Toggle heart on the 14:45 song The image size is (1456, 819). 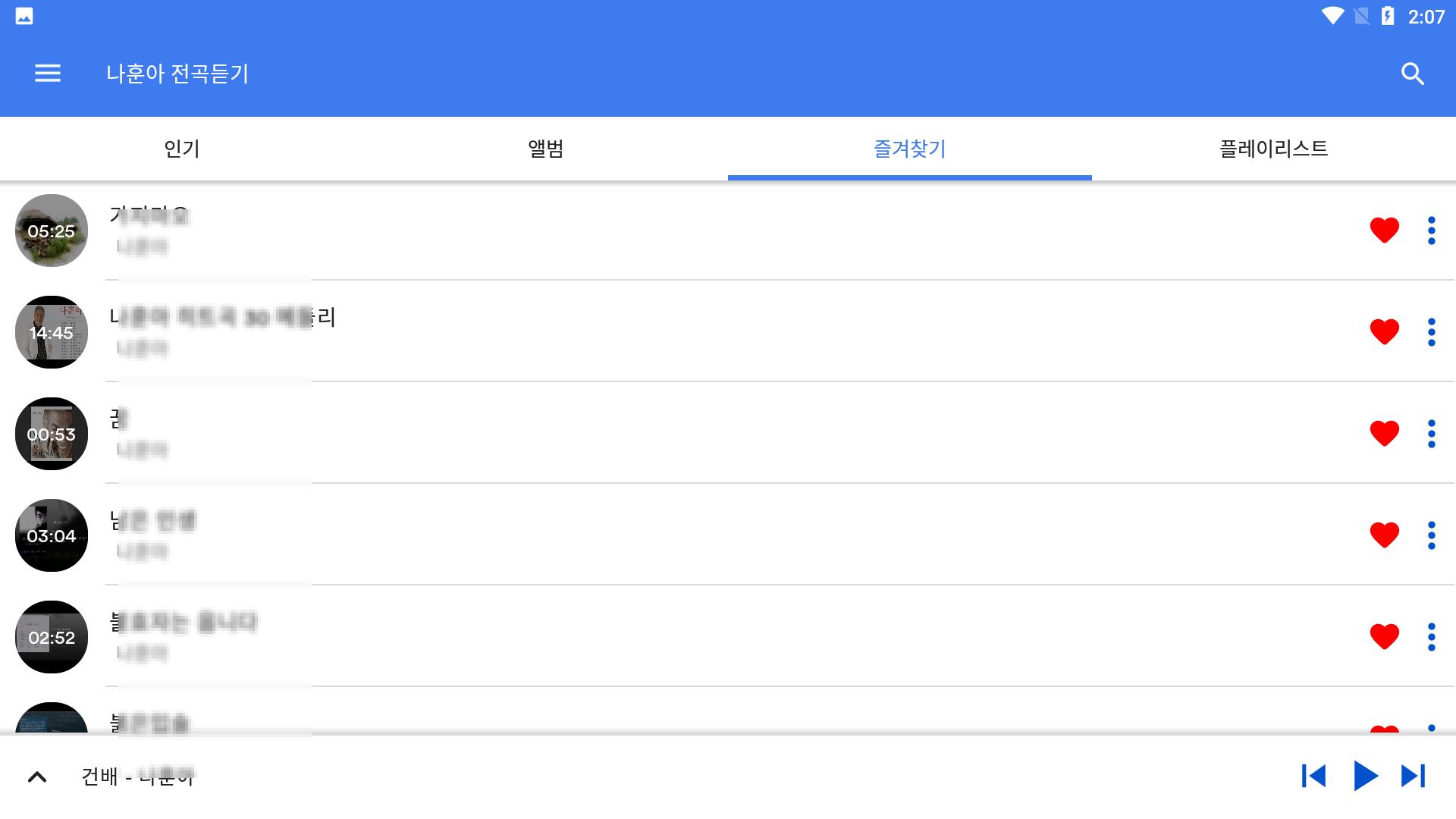coord(1384,331)
